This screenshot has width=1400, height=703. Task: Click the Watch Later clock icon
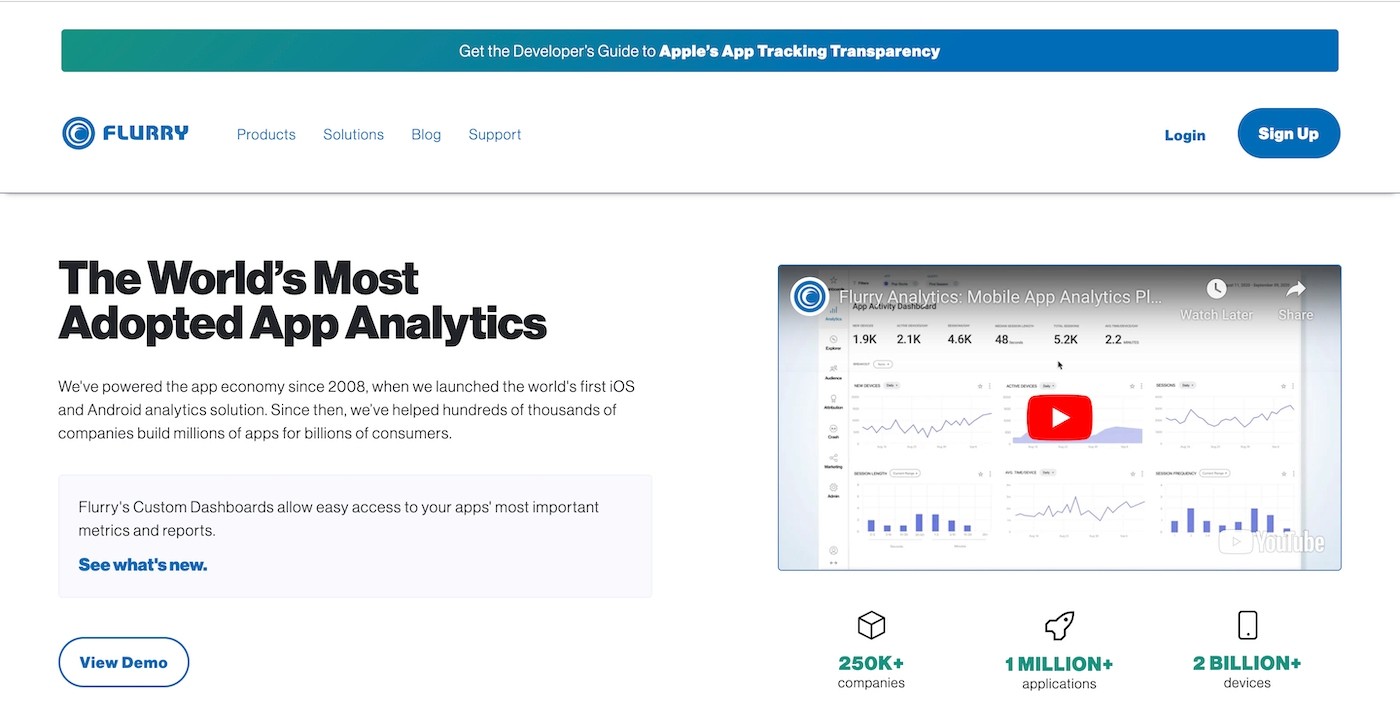pos(1216,289)
